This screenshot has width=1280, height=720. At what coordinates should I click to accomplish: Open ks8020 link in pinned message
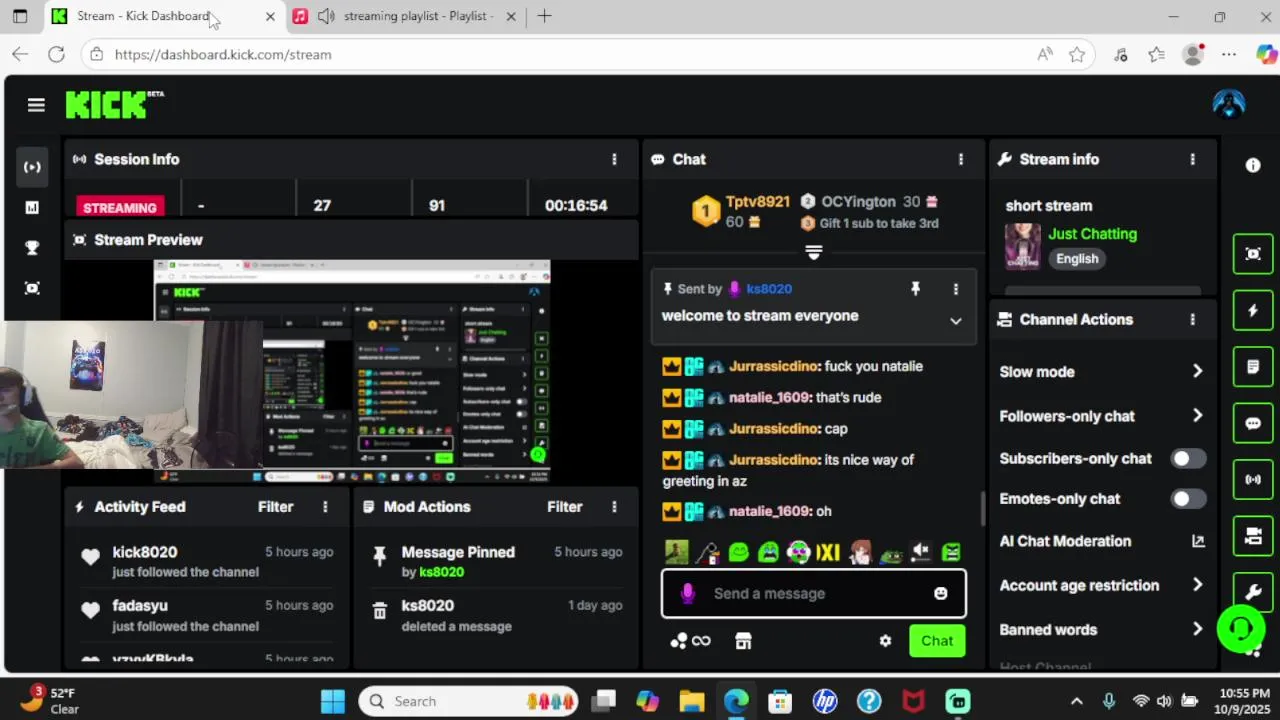(768, 289)
